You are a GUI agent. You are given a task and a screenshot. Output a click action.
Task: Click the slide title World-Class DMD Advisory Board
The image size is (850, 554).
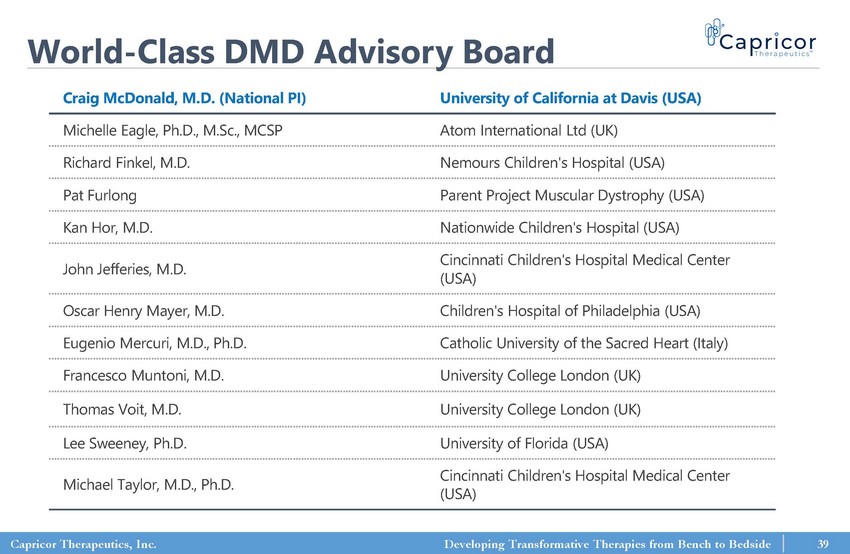click(x=290, y=51)
